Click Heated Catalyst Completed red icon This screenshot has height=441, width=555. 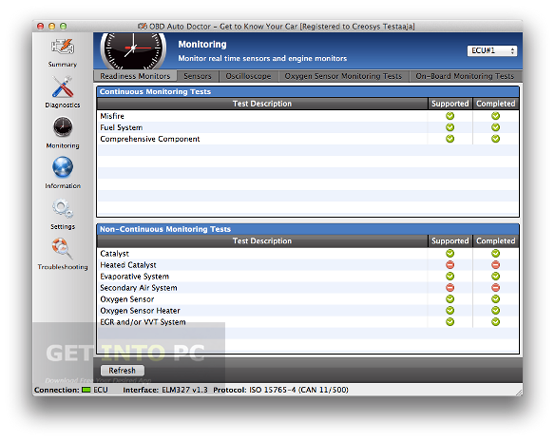point(496,265)
